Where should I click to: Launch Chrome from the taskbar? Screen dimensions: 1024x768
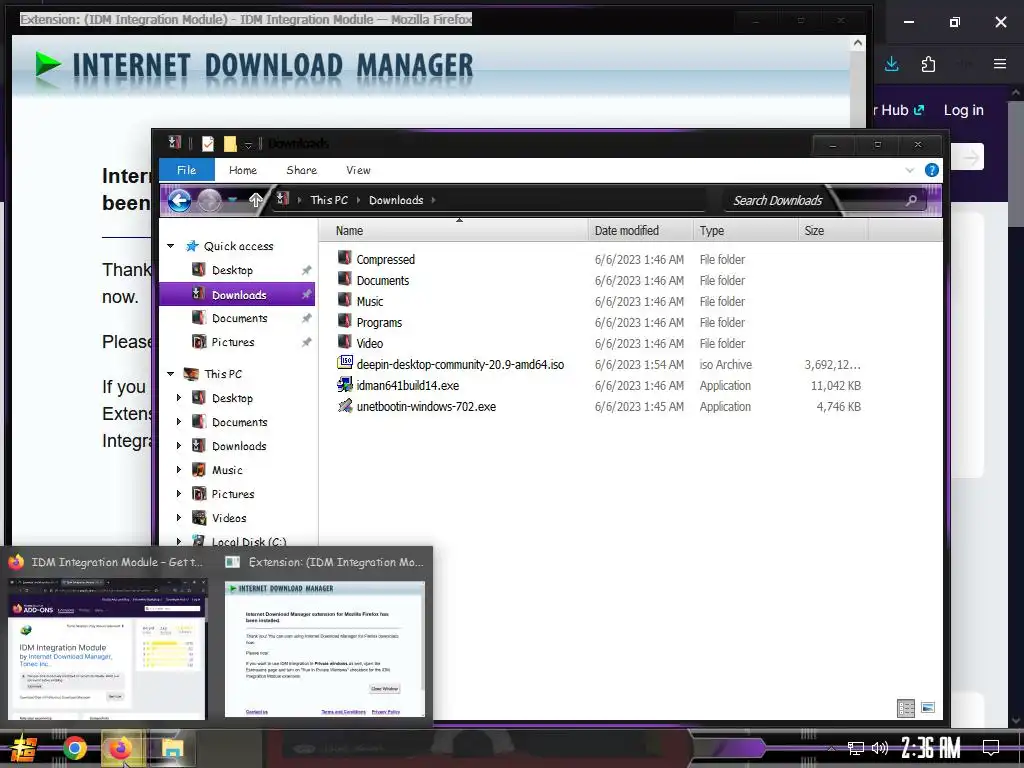point(74,748)
